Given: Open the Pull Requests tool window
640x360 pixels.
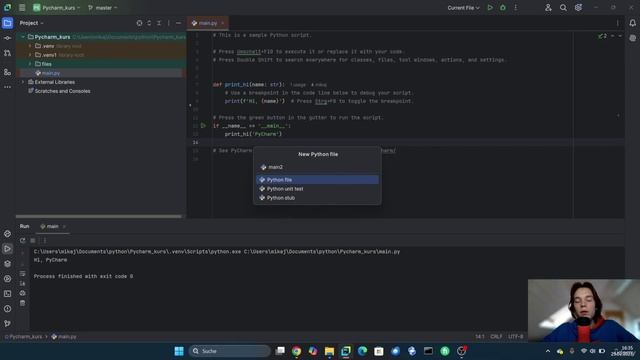Looking at the screenshot, I should click(7, 53).
